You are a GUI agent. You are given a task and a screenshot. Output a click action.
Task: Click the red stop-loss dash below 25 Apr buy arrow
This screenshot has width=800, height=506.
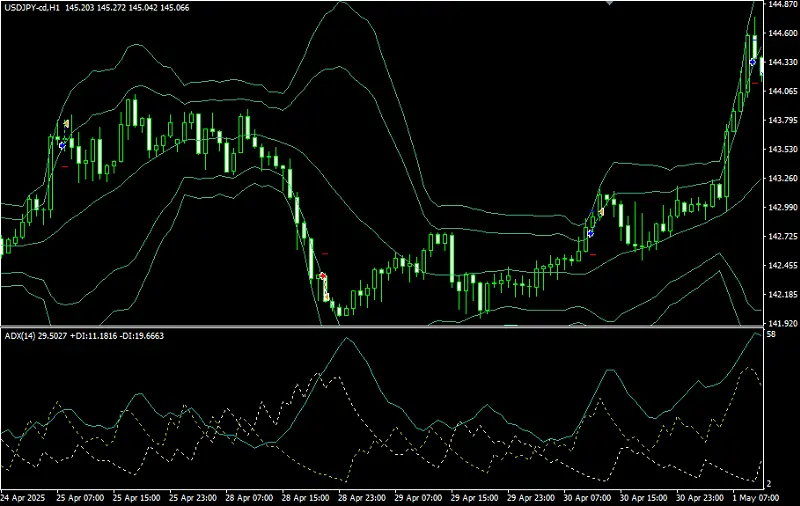coord(64,167)
